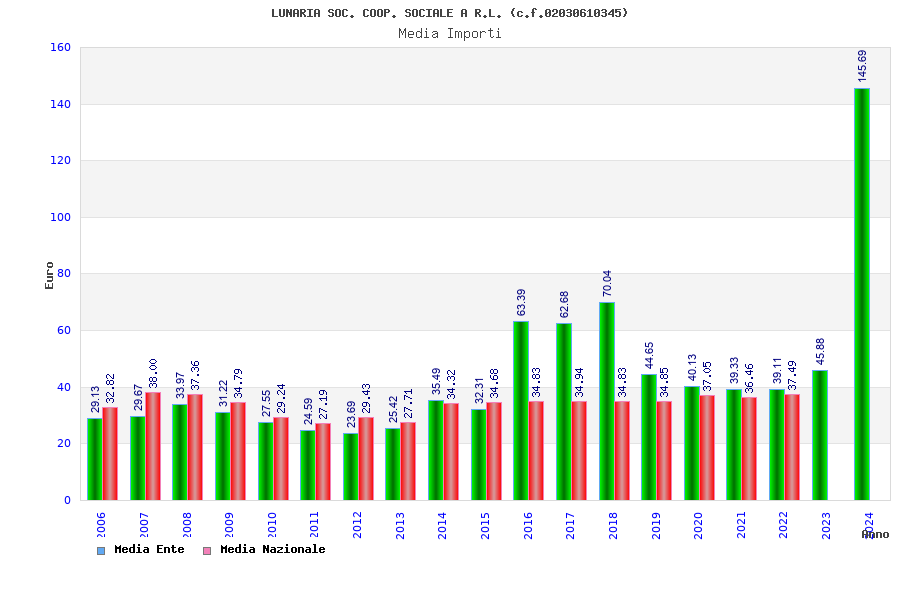Click the 25.42 value label above 2013
The height and width of the screenshot is (600, 900).
(x=393, y=409)
